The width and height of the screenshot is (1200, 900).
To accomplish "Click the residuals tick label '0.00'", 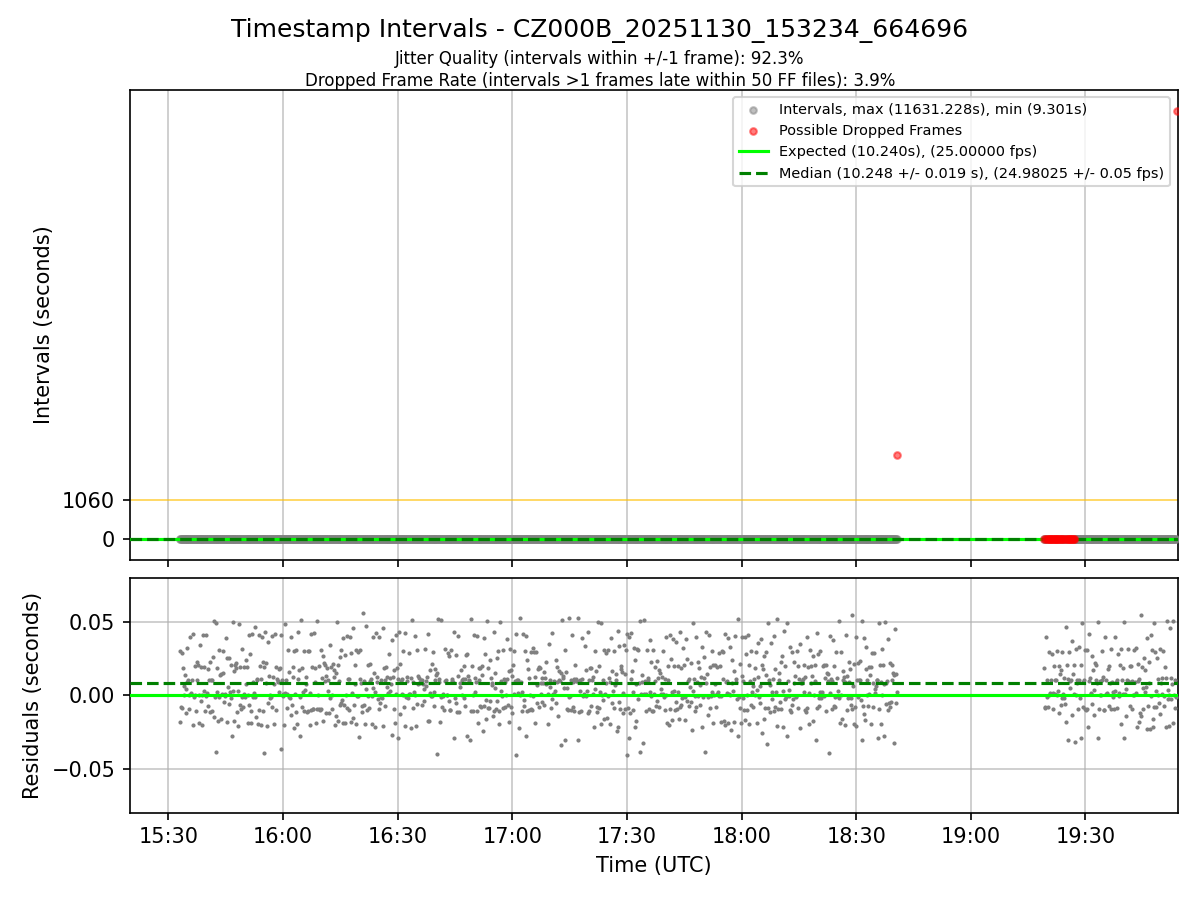I will coord(94,695).
